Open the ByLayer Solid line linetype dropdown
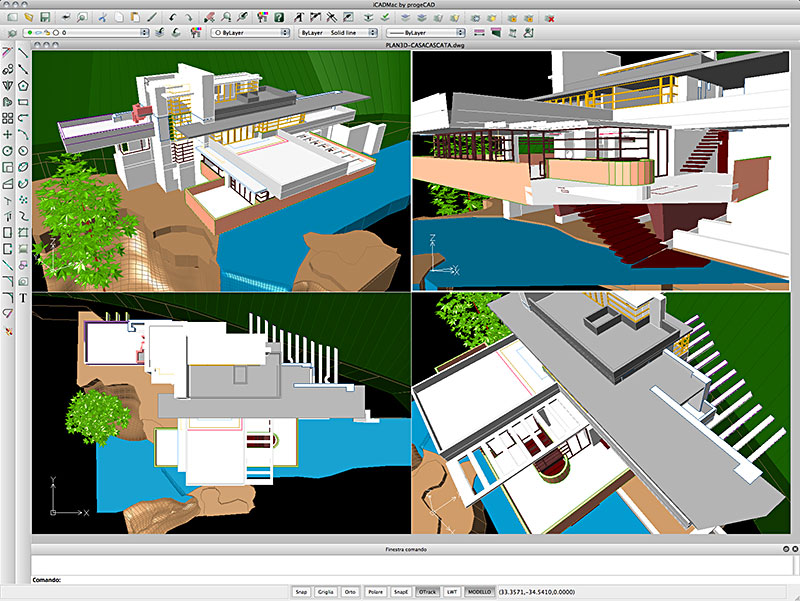Viewport: 800px width, 601px height. (337, 33)
